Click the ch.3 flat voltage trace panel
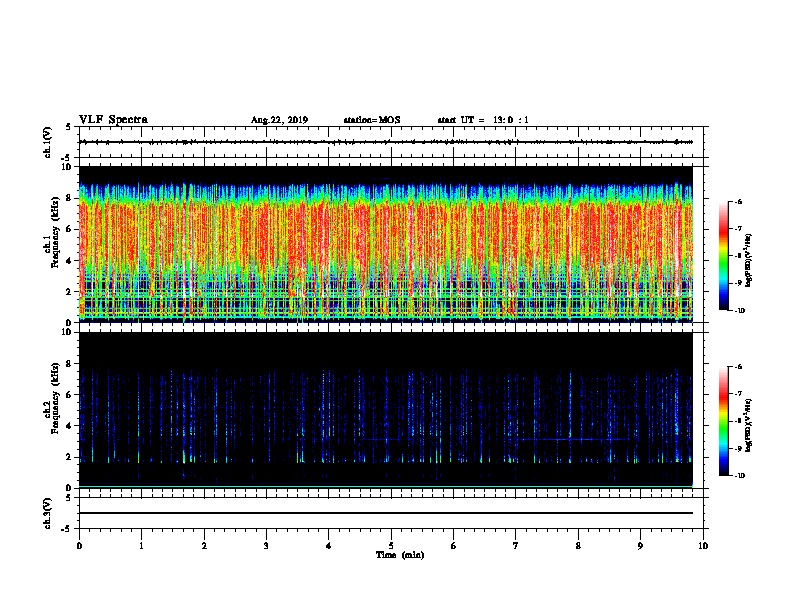Viewport: 792px width, 612px height. pos(391,513)
